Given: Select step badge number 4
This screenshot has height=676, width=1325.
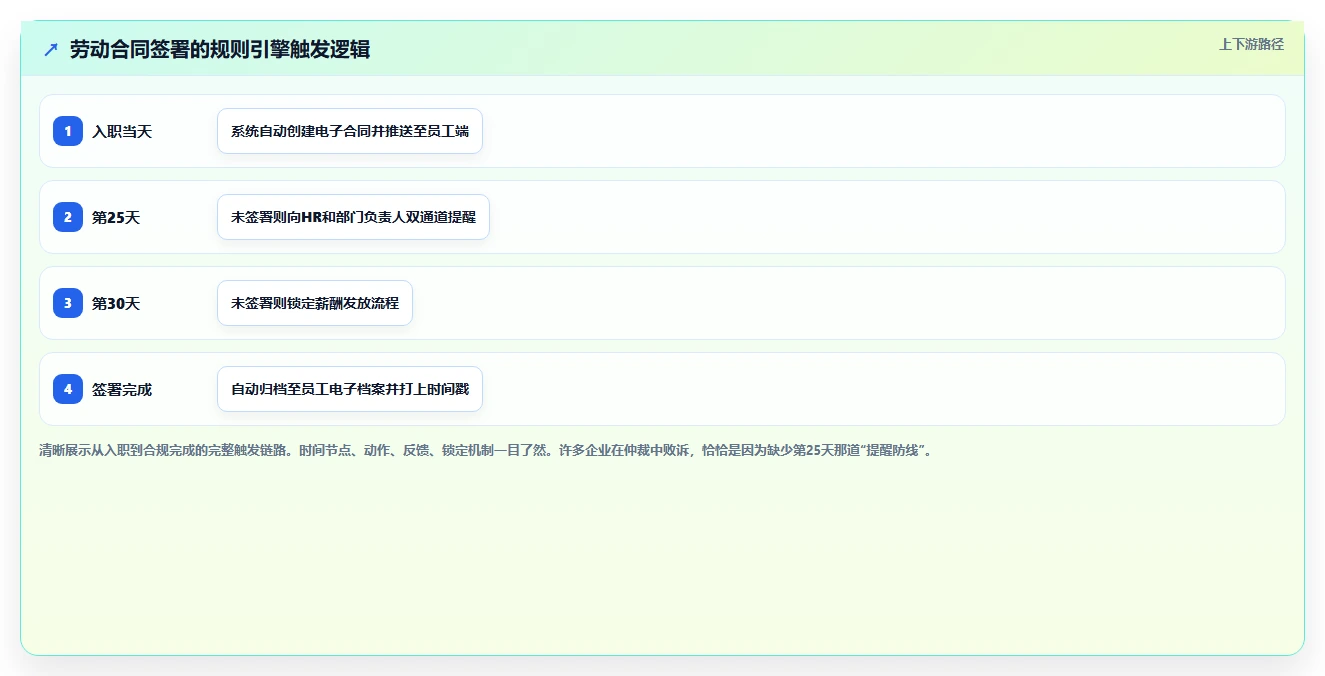Looking at the screenshot, I should [x=68, y=389].
